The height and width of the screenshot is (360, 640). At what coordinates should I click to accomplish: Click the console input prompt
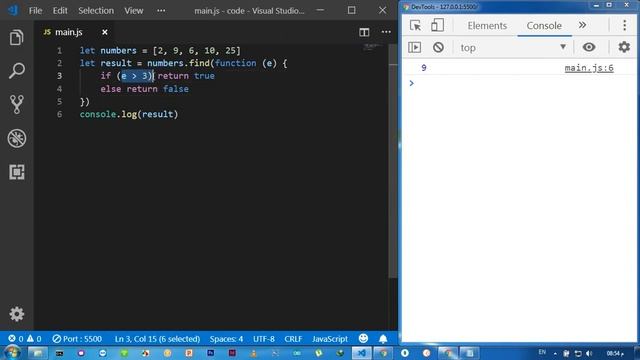(x=518, y=83)
